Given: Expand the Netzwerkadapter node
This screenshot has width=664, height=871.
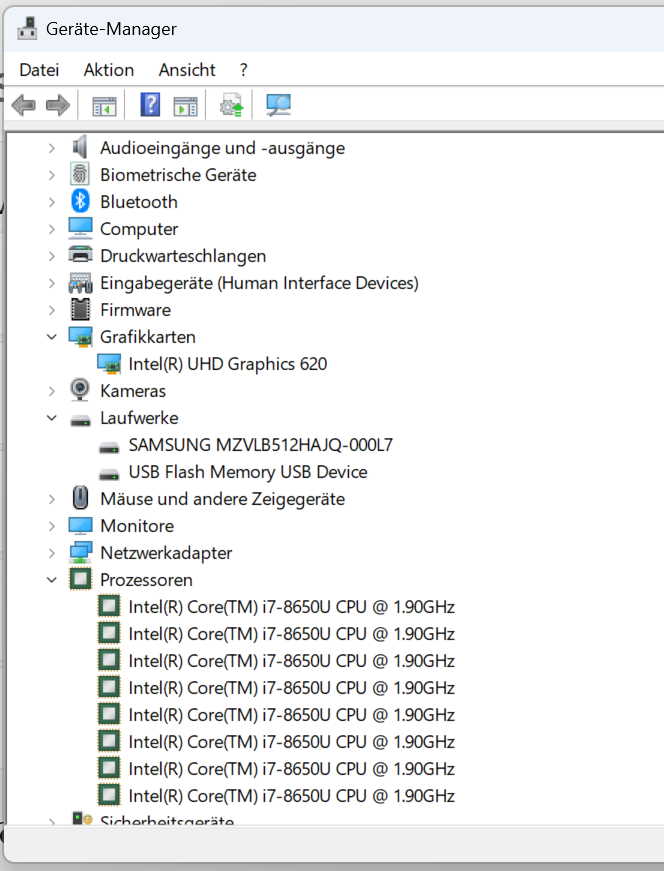Looking at the screenshot, I should tap(52, 553).
